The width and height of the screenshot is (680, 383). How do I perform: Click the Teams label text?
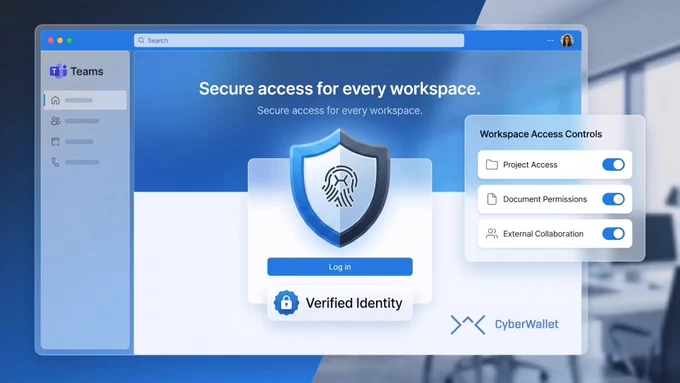(x=87, y=71)
